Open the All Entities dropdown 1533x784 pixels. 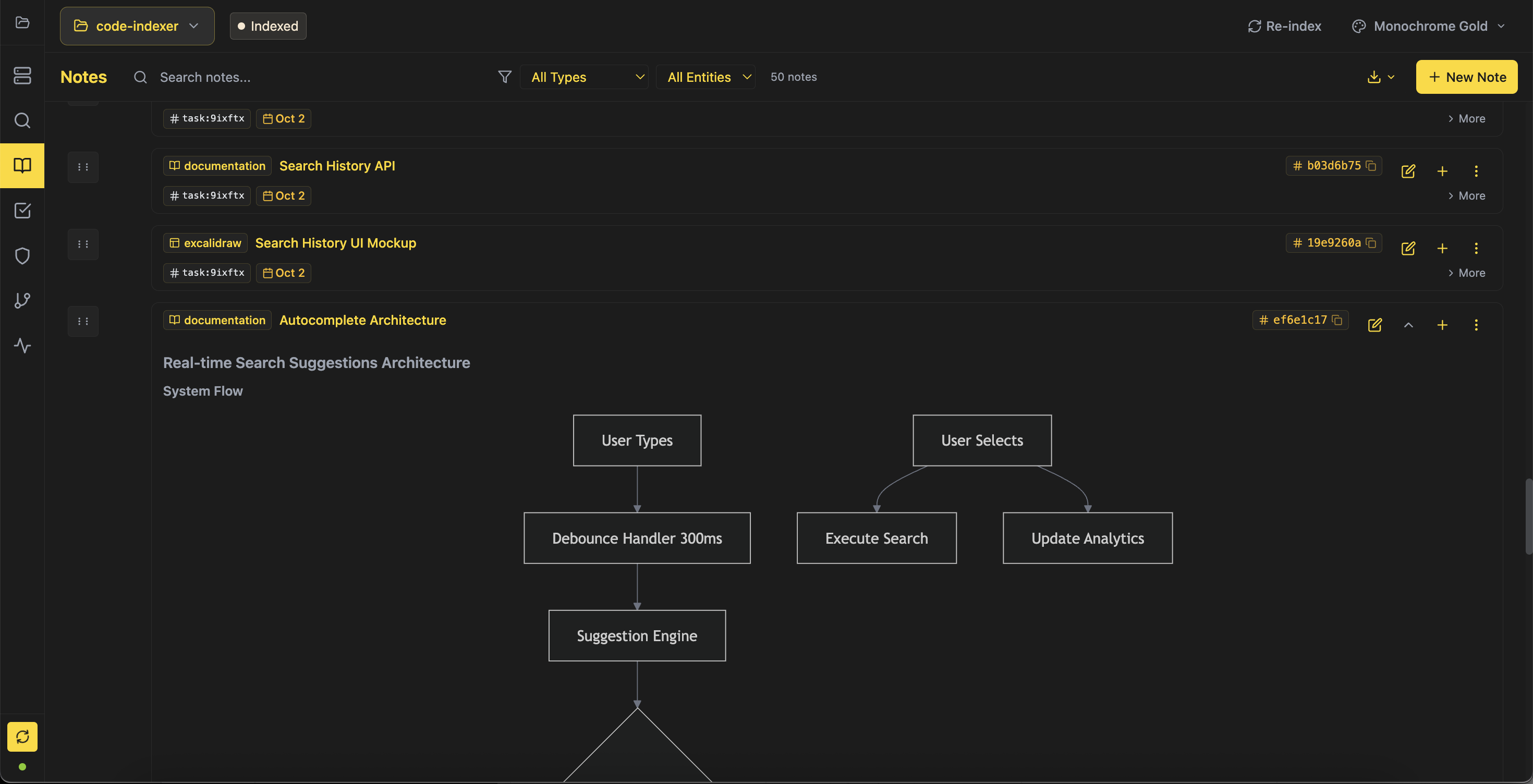[x=706, y=77]
